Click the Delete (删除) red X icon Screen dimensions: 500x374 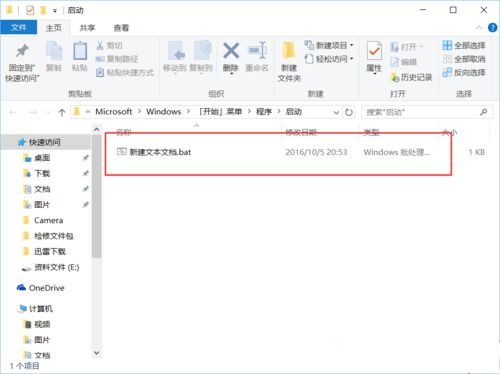231,51
